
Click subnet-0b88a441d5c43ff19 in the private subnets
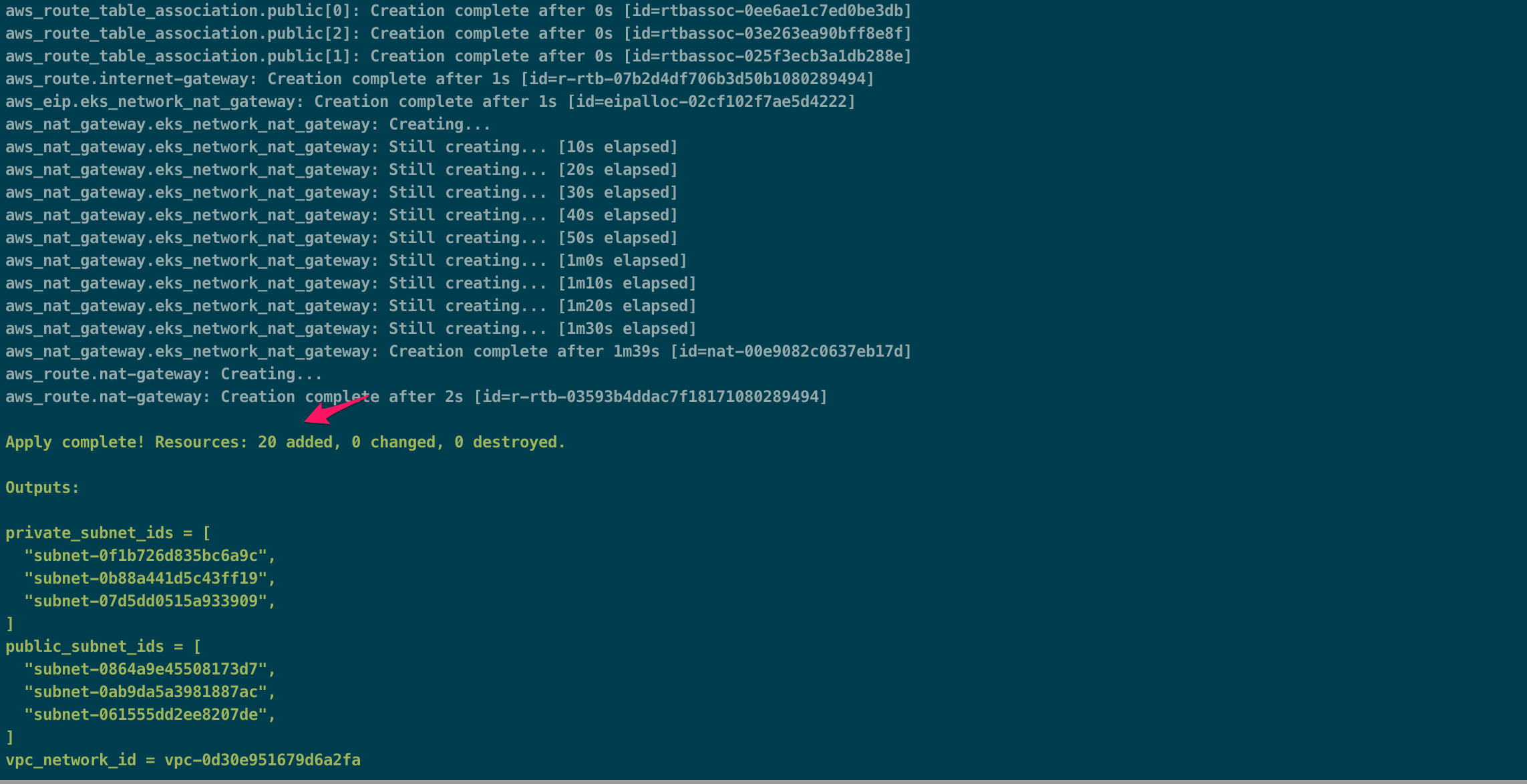tap(146, 578)
